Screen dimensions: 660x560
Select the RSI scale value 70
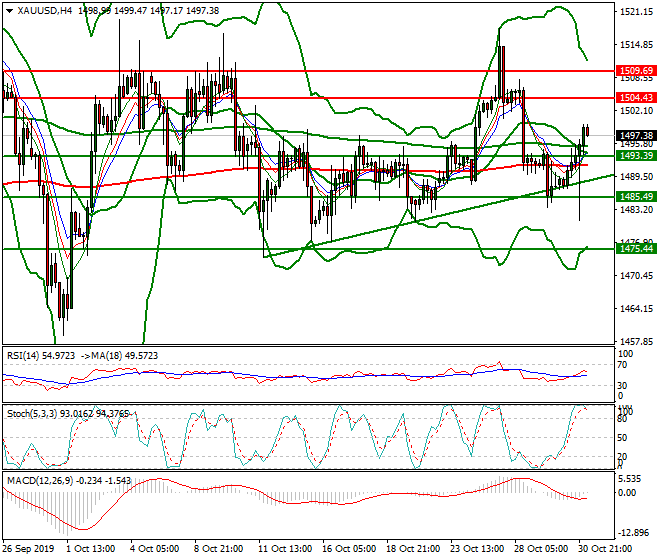point(622,365)
